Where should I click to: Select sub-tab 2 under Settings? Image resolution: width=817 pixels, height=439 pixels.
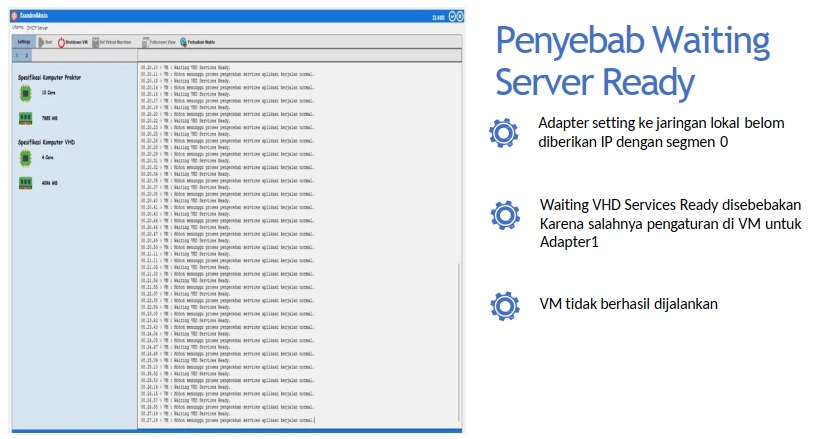click(x=27, y=55)
